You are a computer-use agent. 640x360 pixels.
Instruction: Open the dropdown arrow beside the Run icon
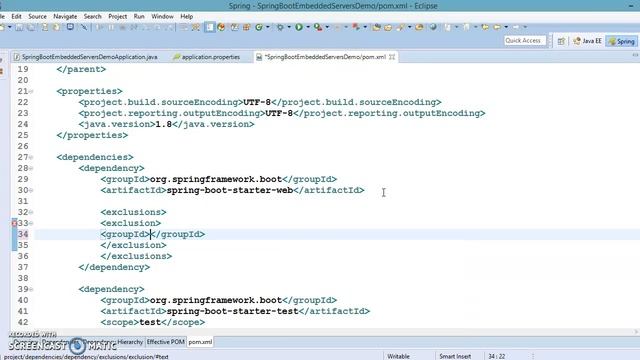pyautogui.click(x=308, y=27)
